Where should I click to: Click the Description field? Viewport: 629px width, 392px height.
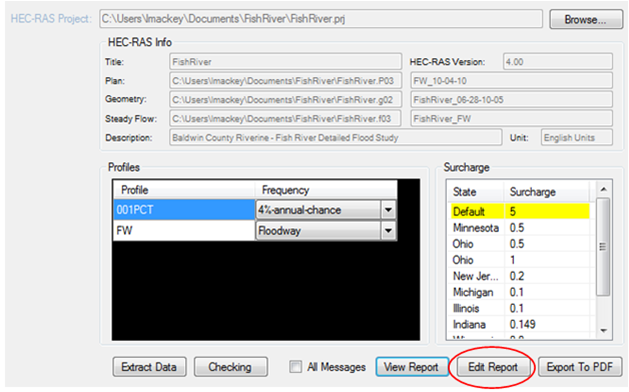click(x=335, y=138)
